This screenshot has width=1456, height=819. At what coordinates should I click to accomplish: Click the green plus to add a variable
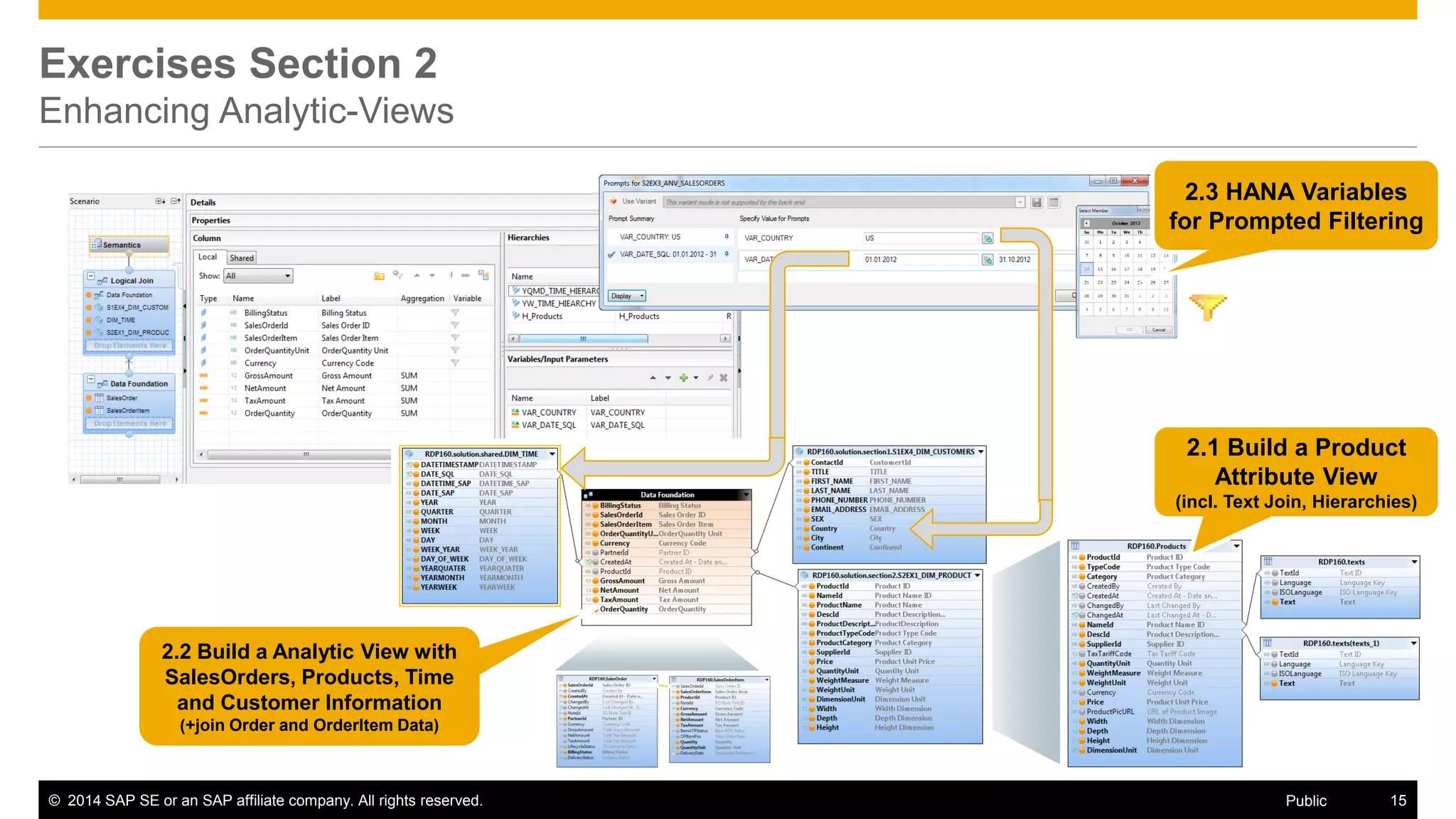tap(683, 378)
